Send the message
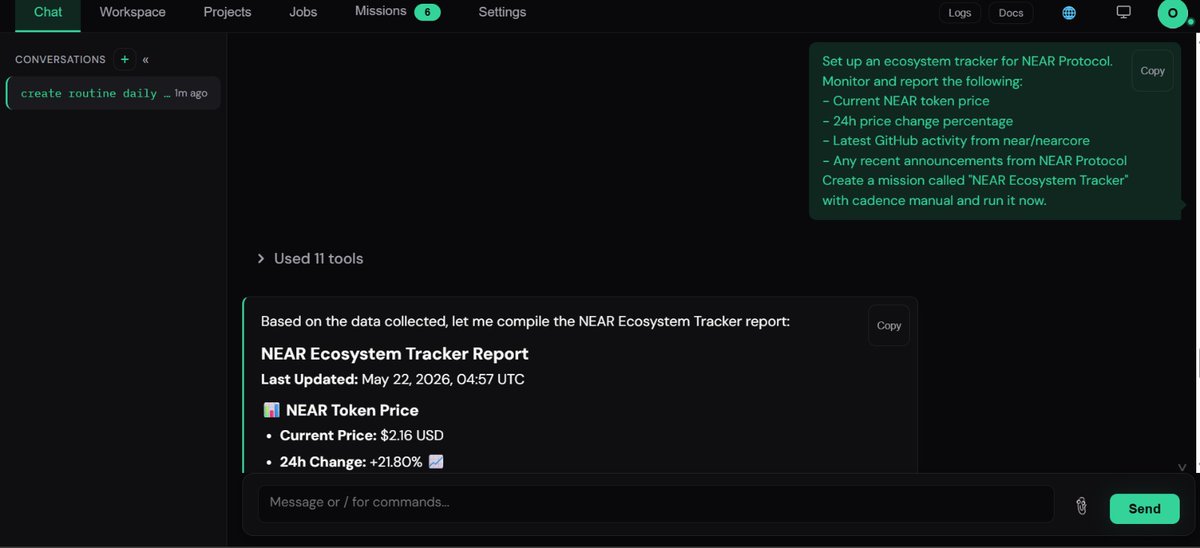 (1144, 508)
